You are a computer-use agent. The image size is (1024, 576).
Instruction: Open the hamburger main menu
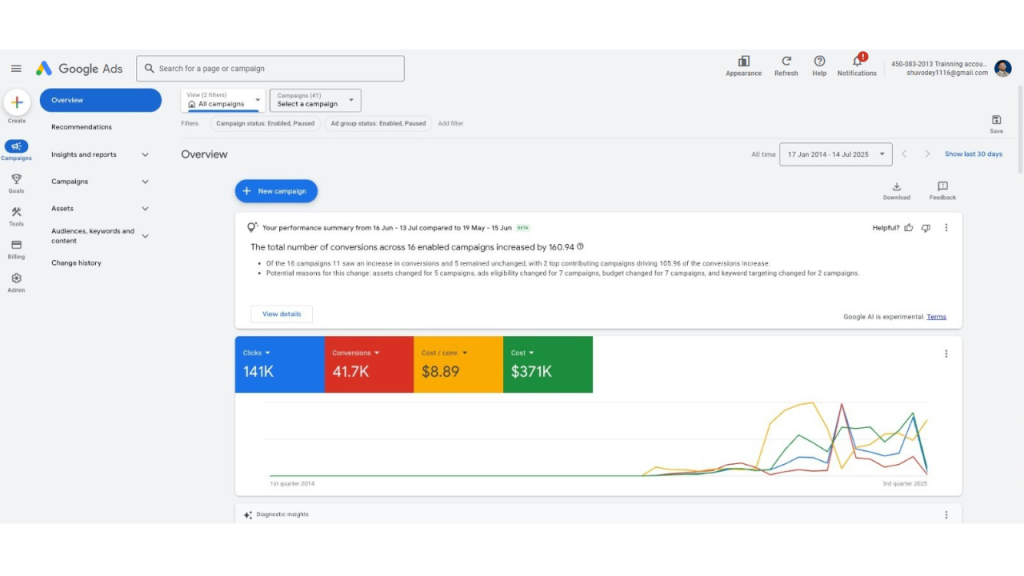pyautogui.click(x=16, y=69)
